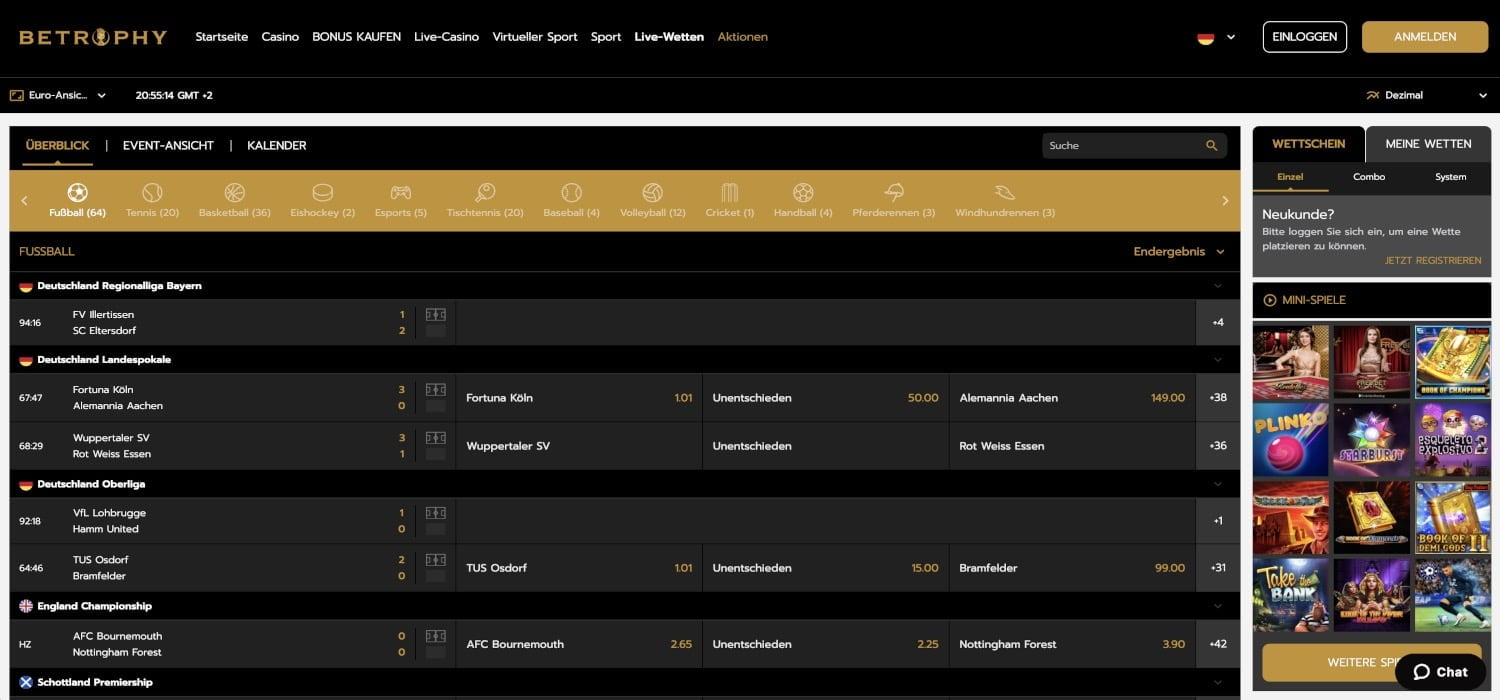Screen dimensions: 1500x700
Task: Bet on Alemannia Aachen at 149.00
Action: pos(1072,398)
